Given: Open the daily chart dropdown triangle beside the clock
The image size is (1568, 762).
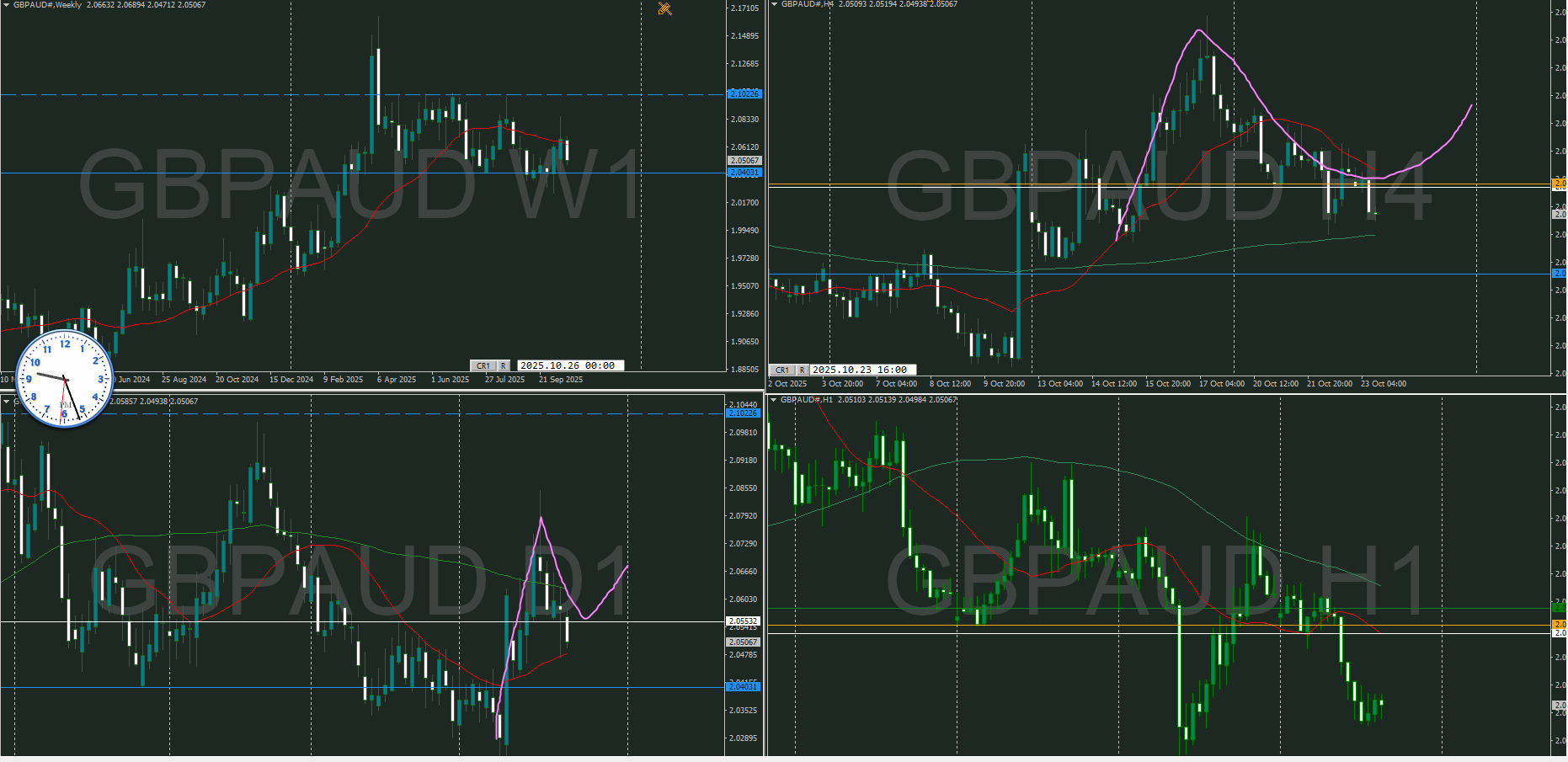Looking at the screenshot, I should coord(6,402).
